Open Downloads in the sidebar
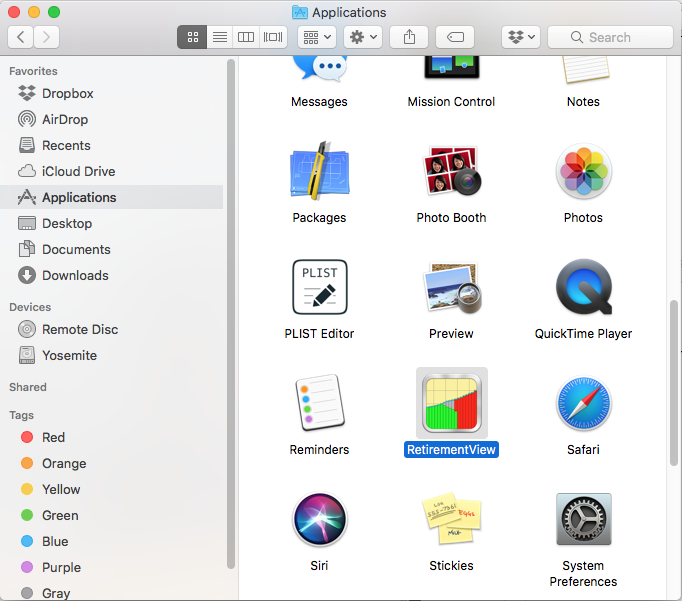The height and width of the screenshot is (601, 682). 112,275
